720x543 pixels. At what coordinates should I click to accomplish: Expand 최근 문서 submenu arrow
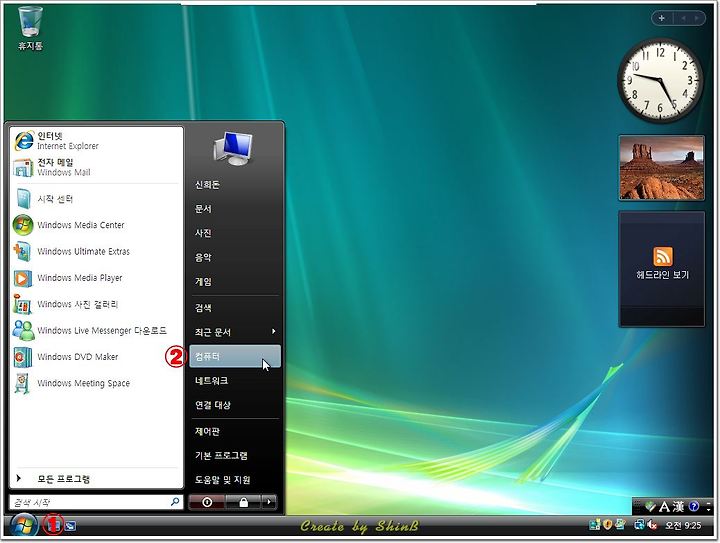(274, 331)
